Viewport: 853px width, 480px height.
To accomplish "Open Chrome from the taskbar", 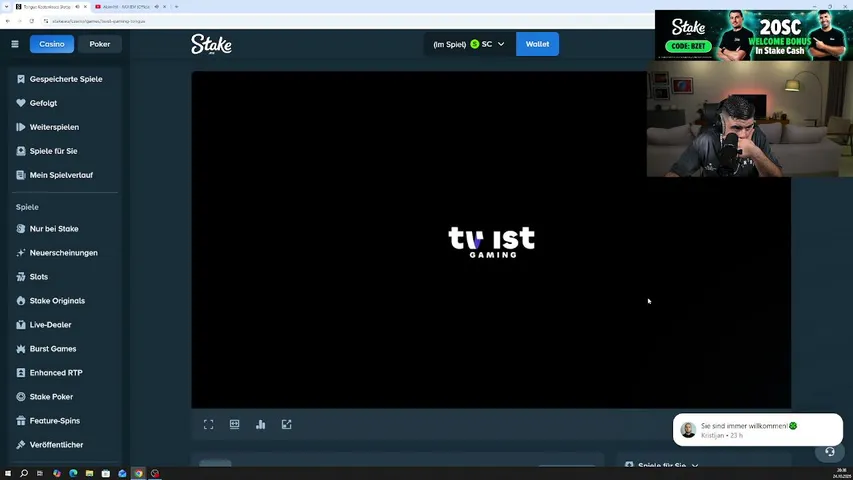I will [x=139, y=473].
